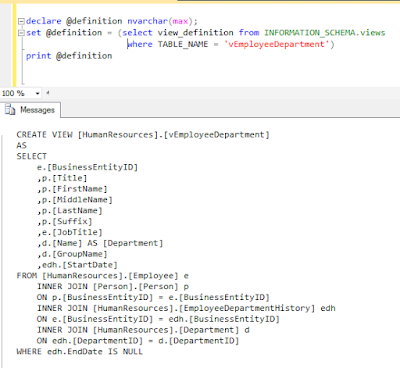
Task: Click ',e.[JobTitle]' output line
Action: pos(70,232)
